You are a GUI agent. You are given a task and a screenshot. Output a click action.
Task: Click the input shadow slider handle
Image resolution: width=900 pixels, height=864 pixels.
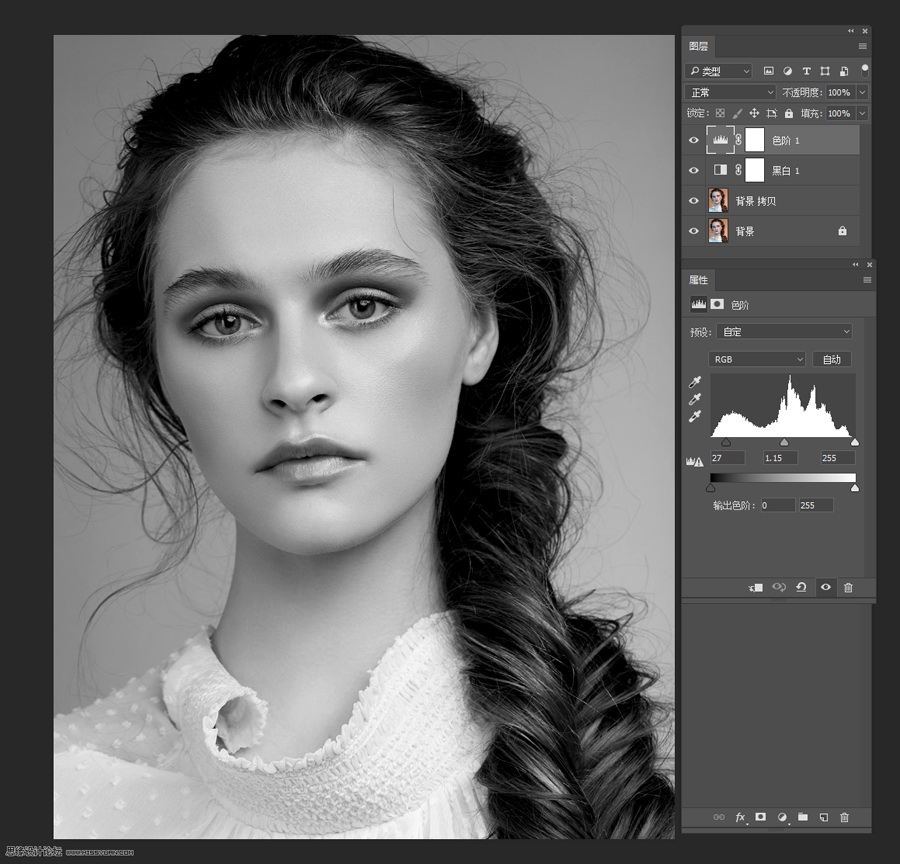(x=726, y=442)
